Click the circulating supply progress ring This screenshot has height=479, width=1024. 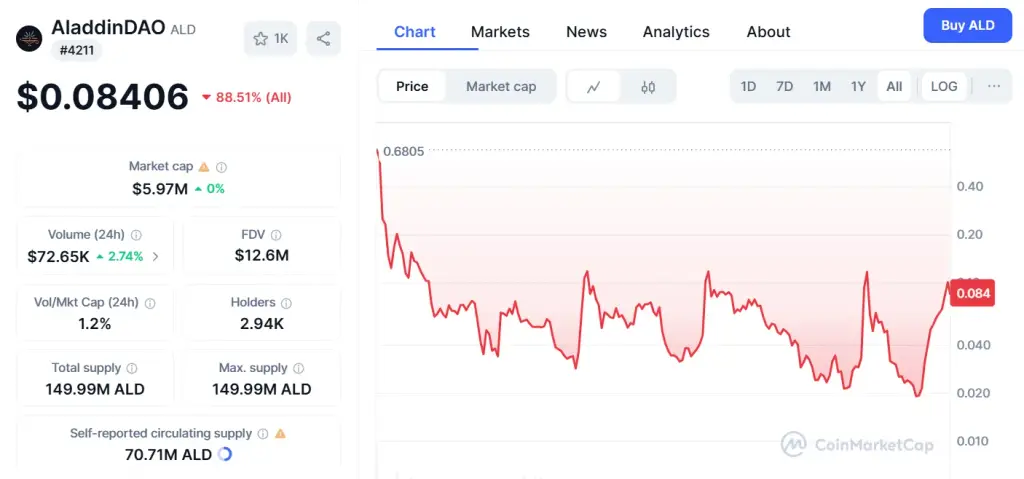point(224,454)
